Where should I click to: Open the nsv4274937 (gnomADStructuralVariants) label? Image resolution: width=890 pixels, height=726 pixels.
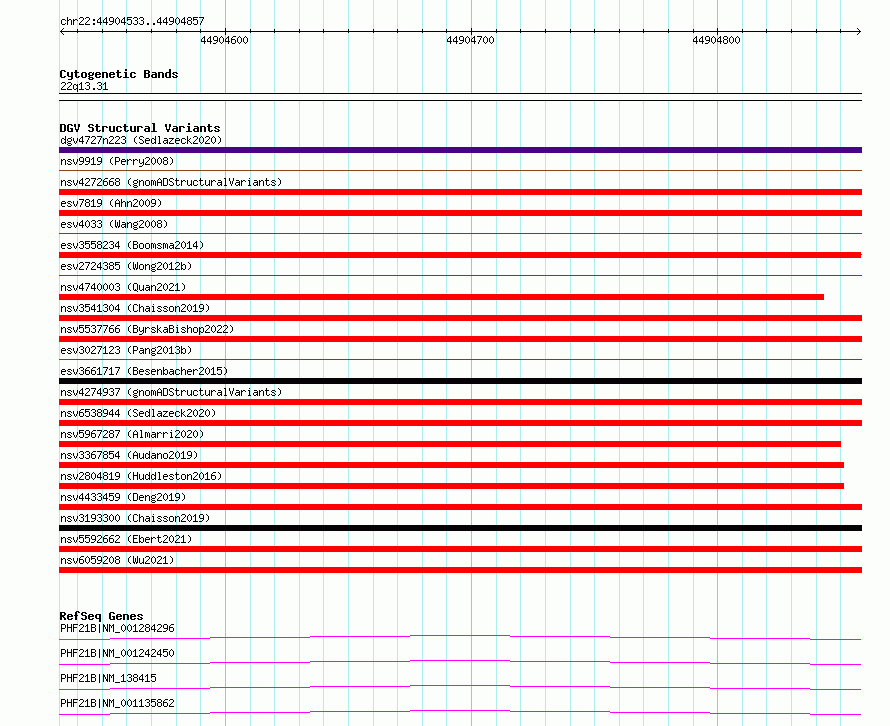(171, 392)
